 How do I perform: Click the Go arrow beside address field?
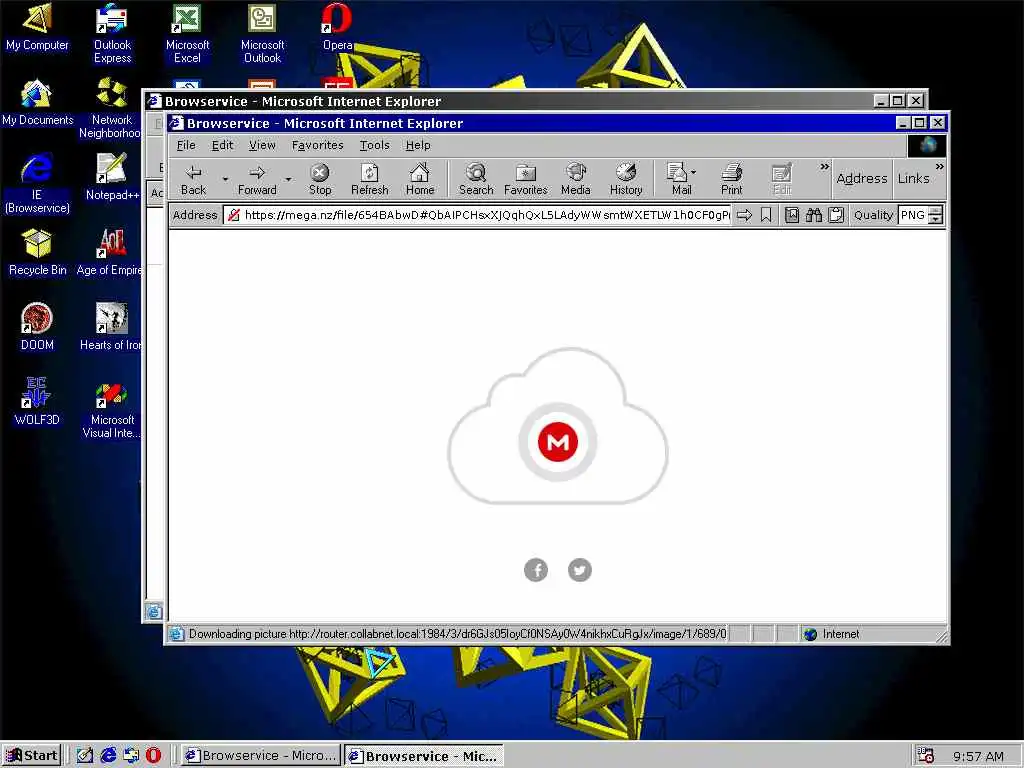[x=744, y=215]
